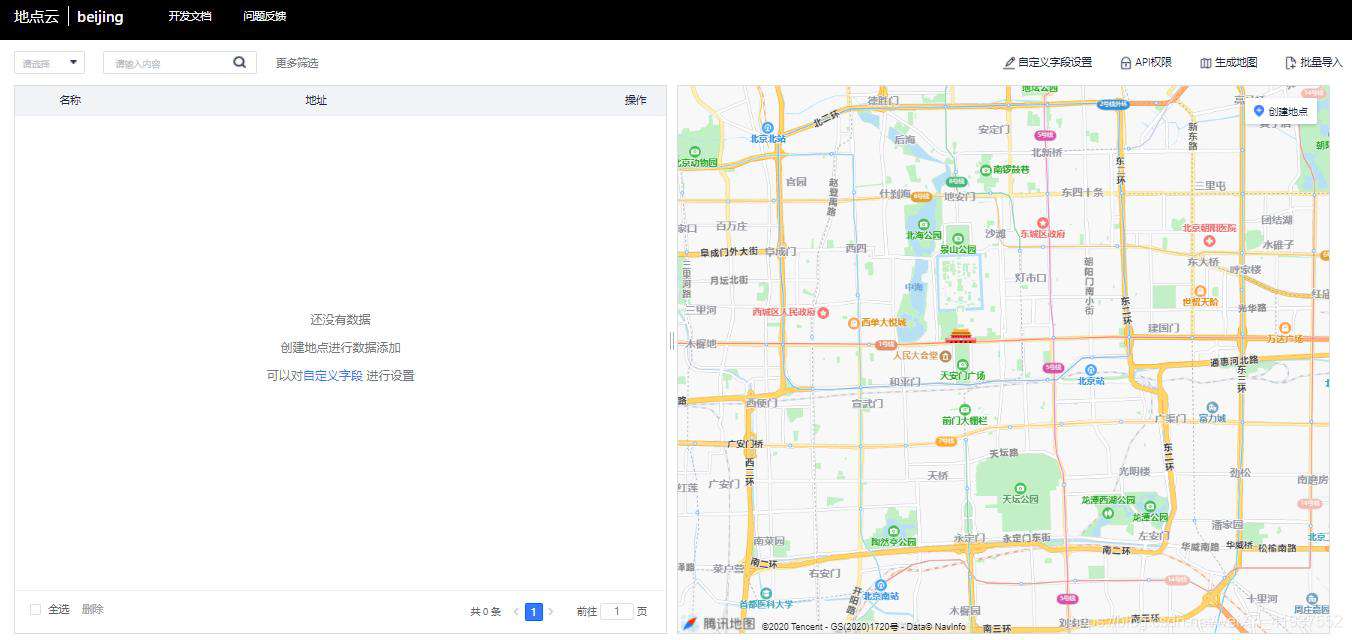Click the 龙潭西湖公园 marker

[1108, 512]
